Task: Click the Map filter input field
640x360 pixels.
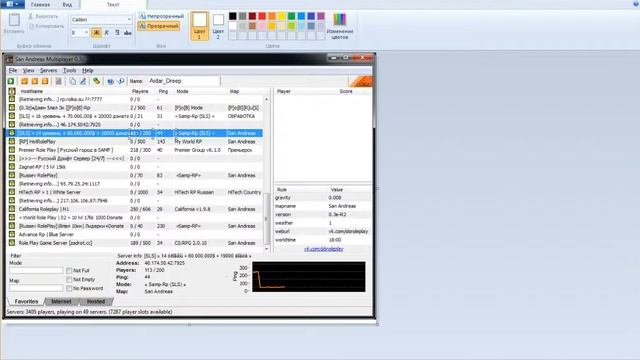Action: click(36, 288)
